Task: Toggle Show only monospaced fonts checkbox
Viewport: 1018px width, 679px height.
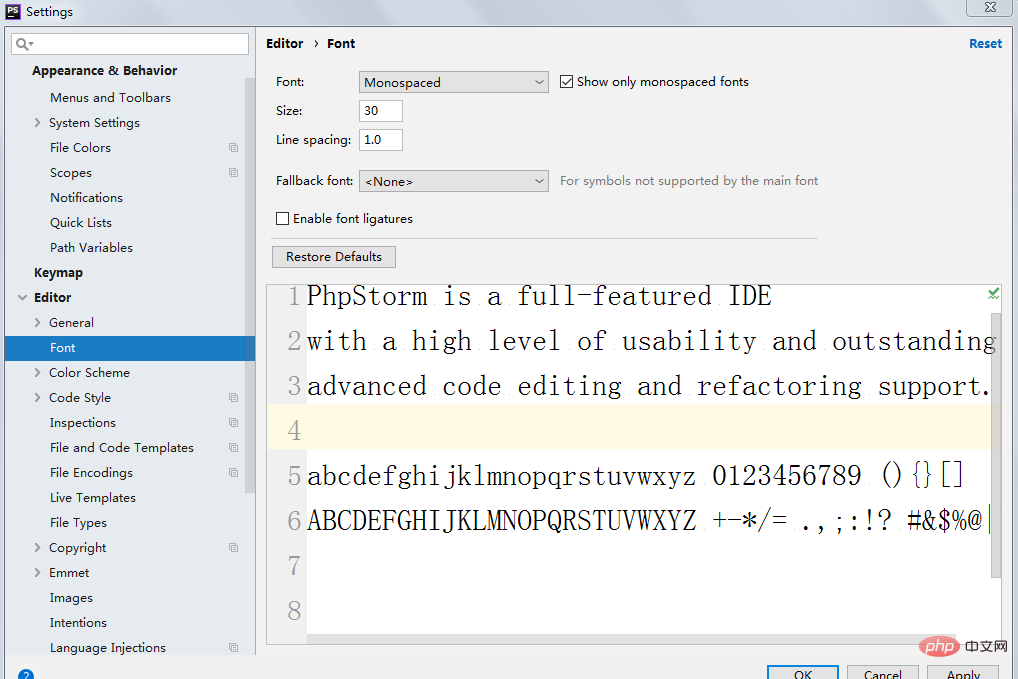Action: 566,82
